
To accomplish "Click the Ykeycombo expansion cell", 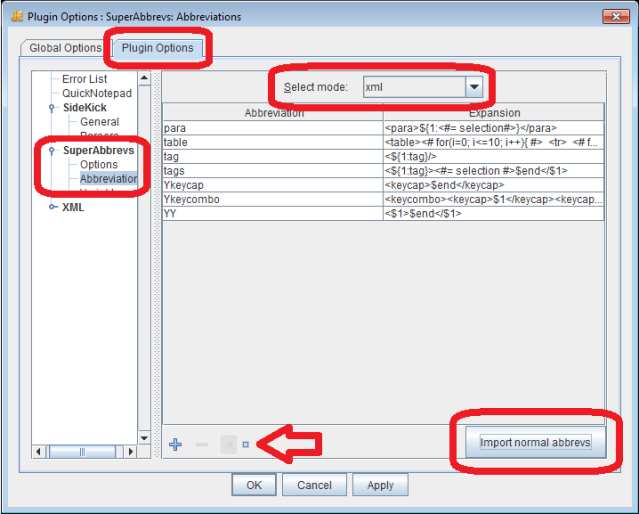I will pos(494,199).
